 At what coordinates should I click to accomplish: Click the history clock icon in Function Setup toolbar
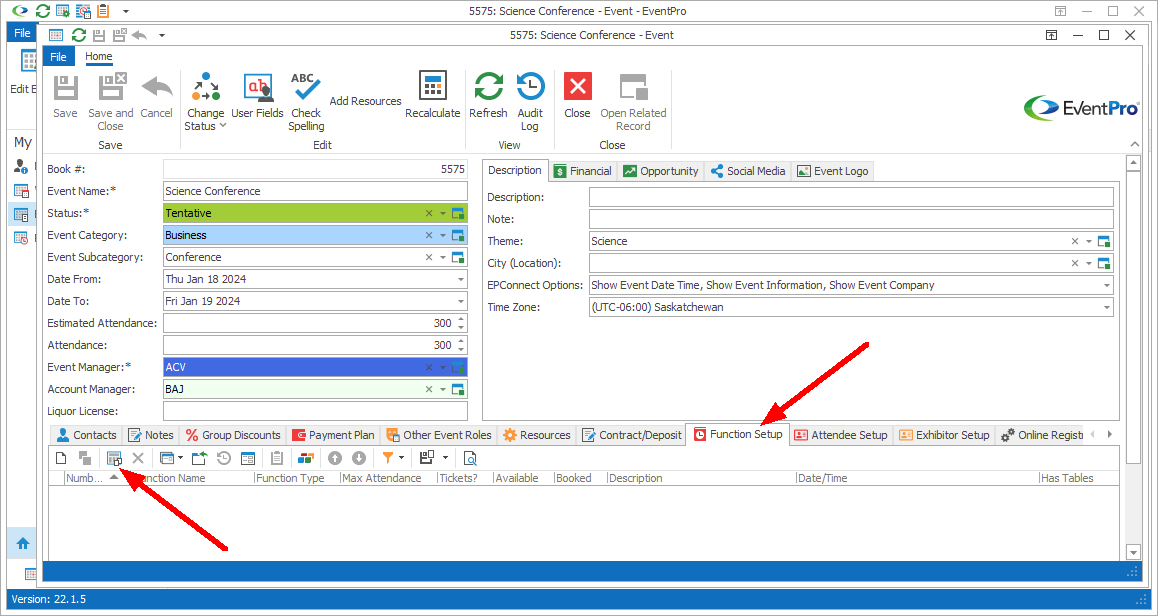[224, 459]
